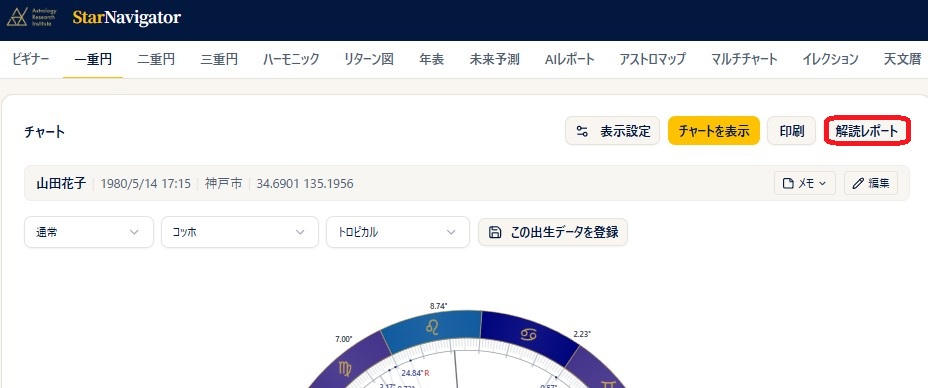Click the 印刷 print button
The height and width of the screenshot is (388, 928).
tap(791, 131)
